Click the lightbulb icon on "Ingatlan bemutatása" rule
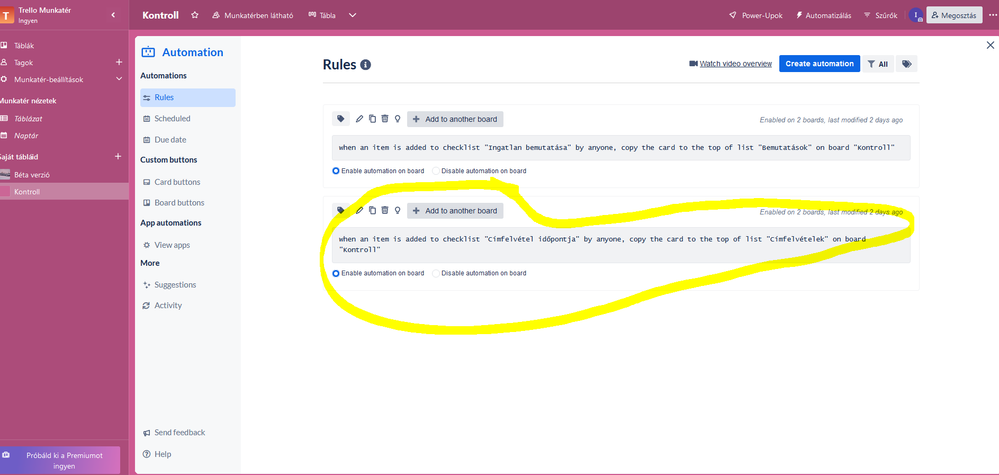The width and height of the screenshot is (999, 475). click(x=398, y=119)
